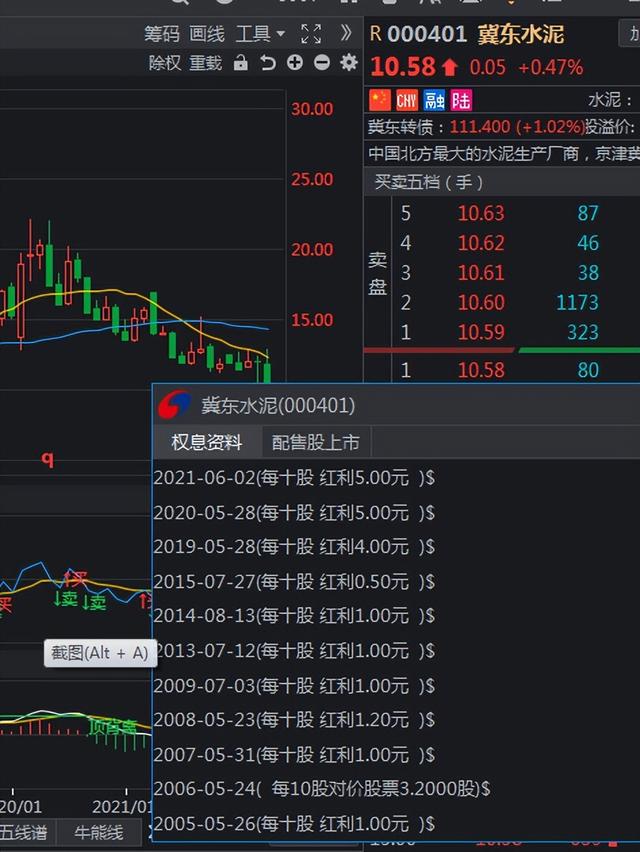The height and width of the screenshot is (852, 640).
Task: Zoom out with the minus icon
Action: pyautogui.click(x=322, y=62)
